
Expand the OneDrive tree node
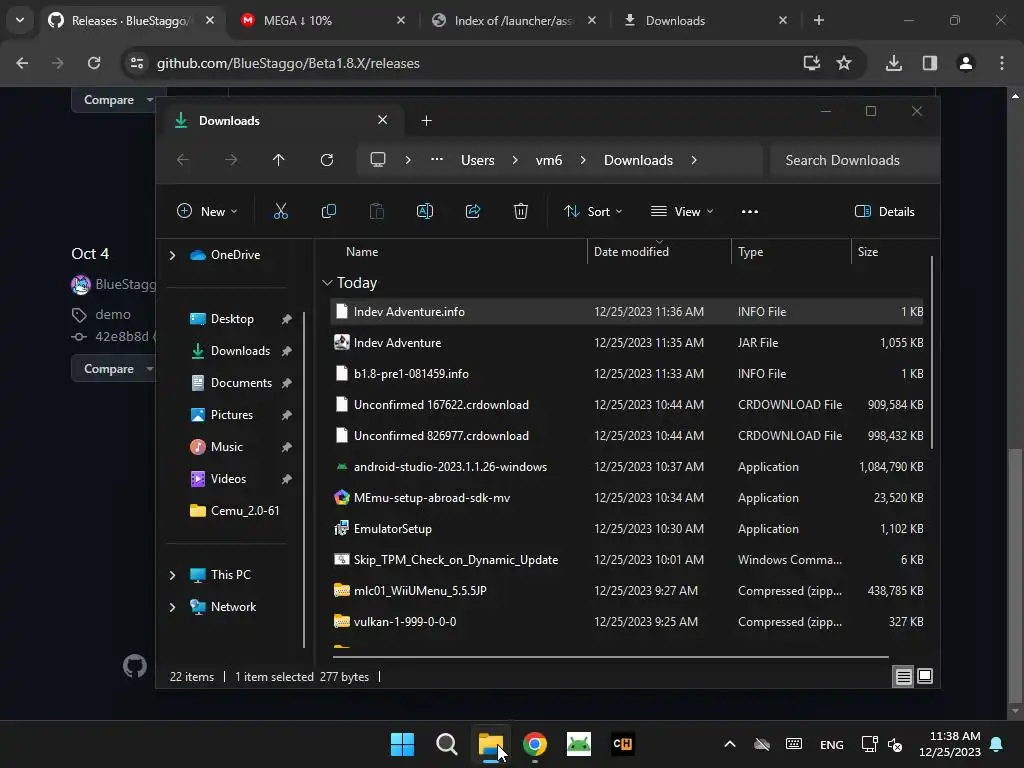click(x=172, y=255)
